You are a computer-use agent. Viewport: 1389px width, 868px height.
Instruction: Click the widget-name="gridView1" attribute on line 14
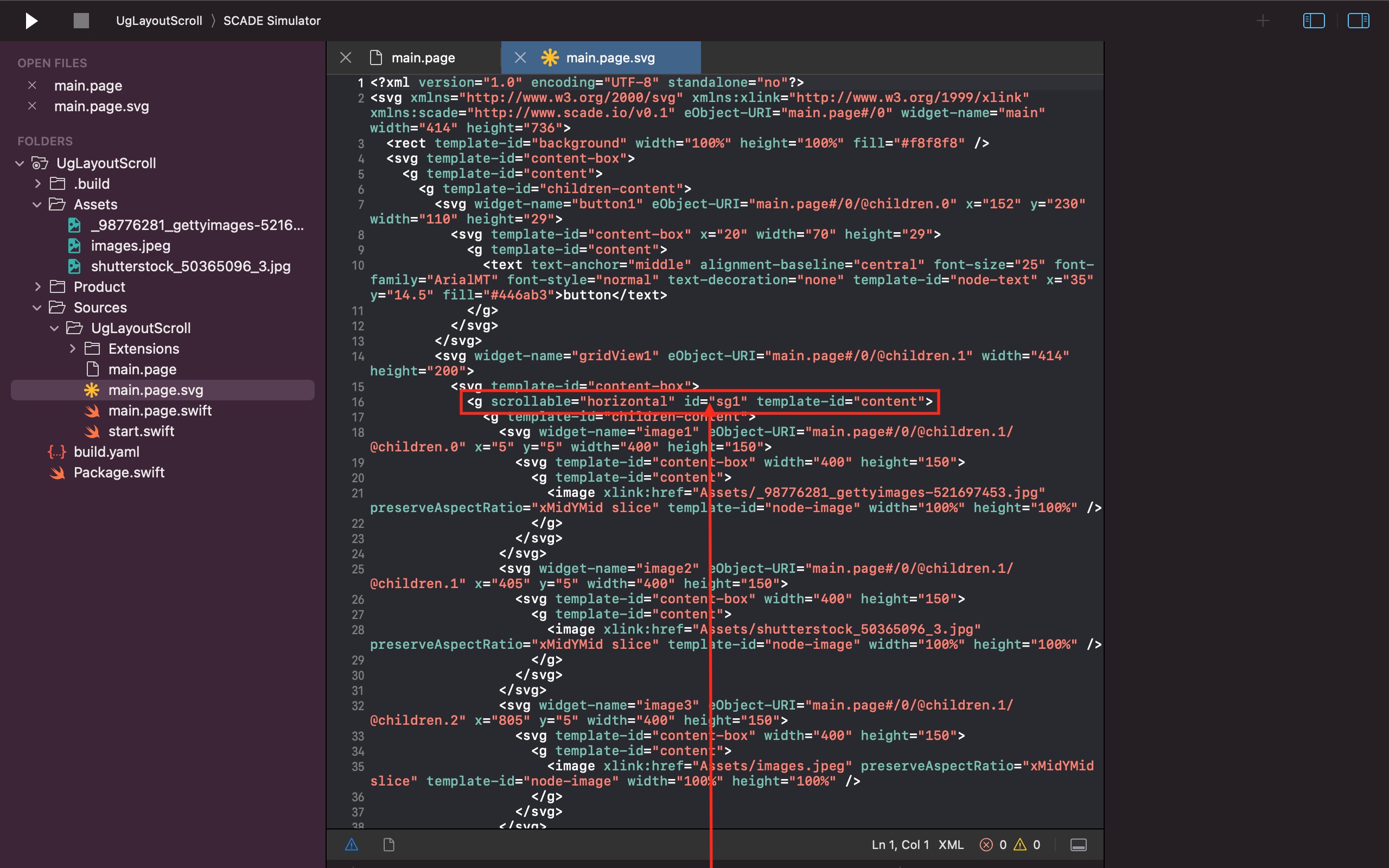point(566,356)
